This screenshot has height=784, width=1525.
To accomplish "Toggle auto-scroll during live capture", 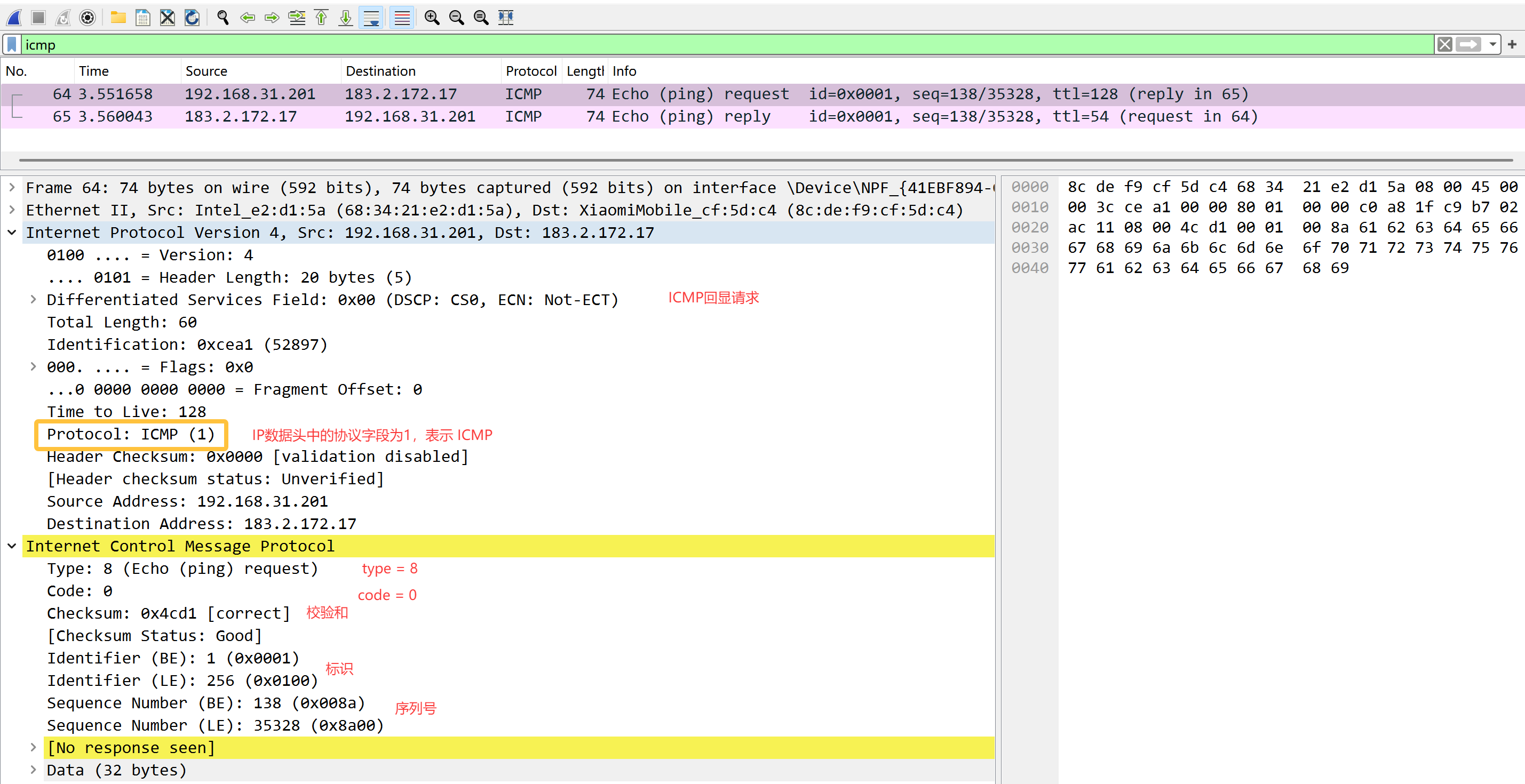I will (371, 18).
